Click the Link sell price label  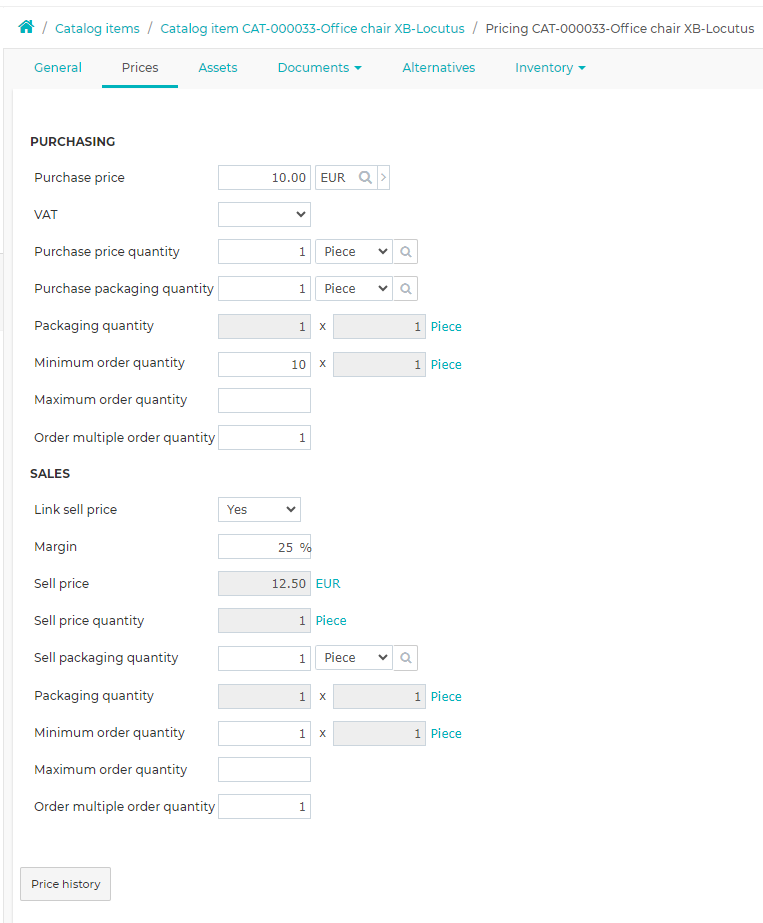click(x=75, y=510)
